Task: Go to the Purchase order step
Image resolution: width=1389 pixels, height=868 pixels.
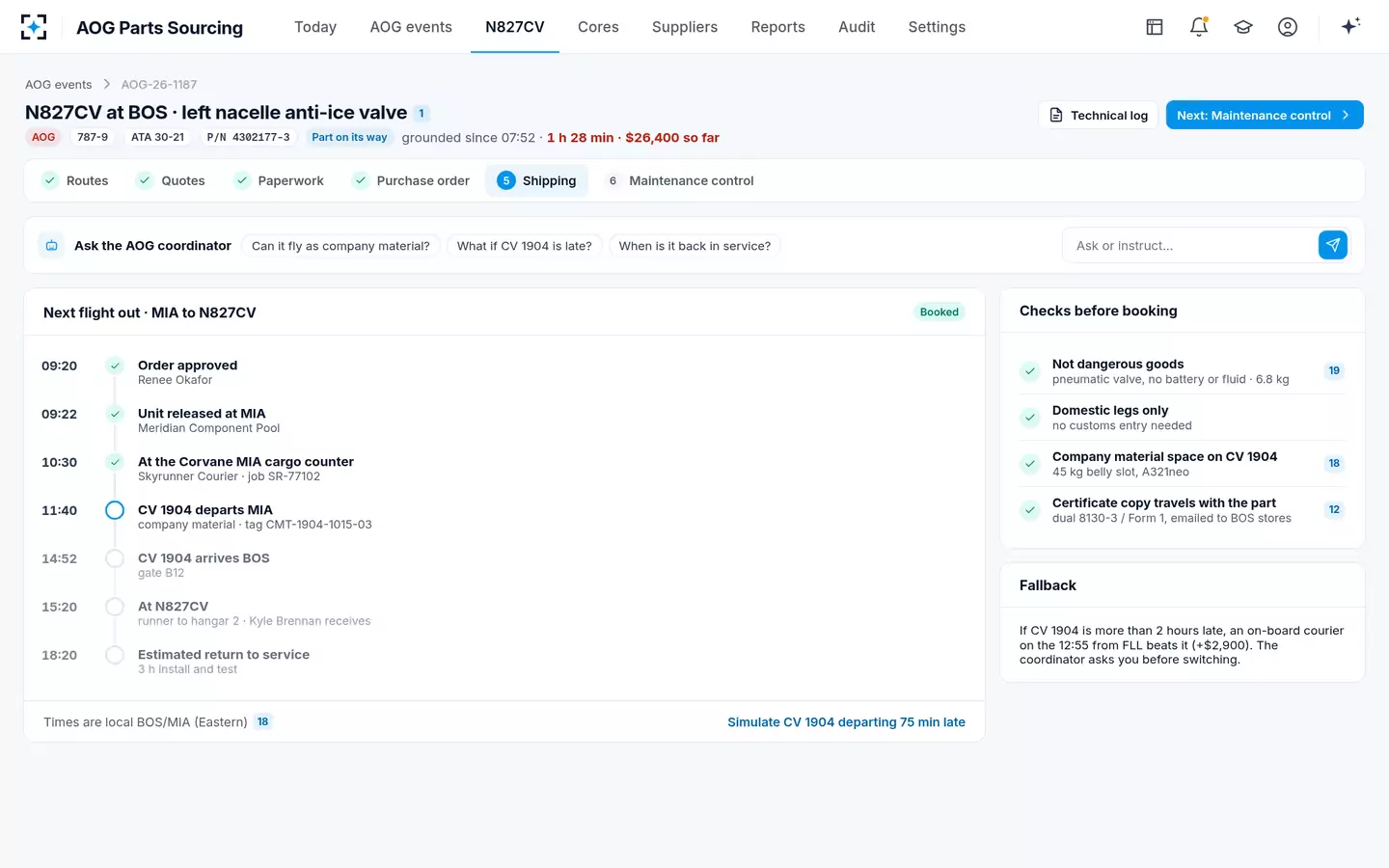Action: [x=411, y=180]
